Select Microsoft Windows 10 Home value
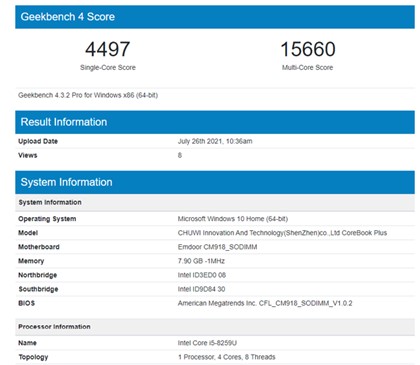Viewport: 420px width, 365px height. [x=233, y=219]
